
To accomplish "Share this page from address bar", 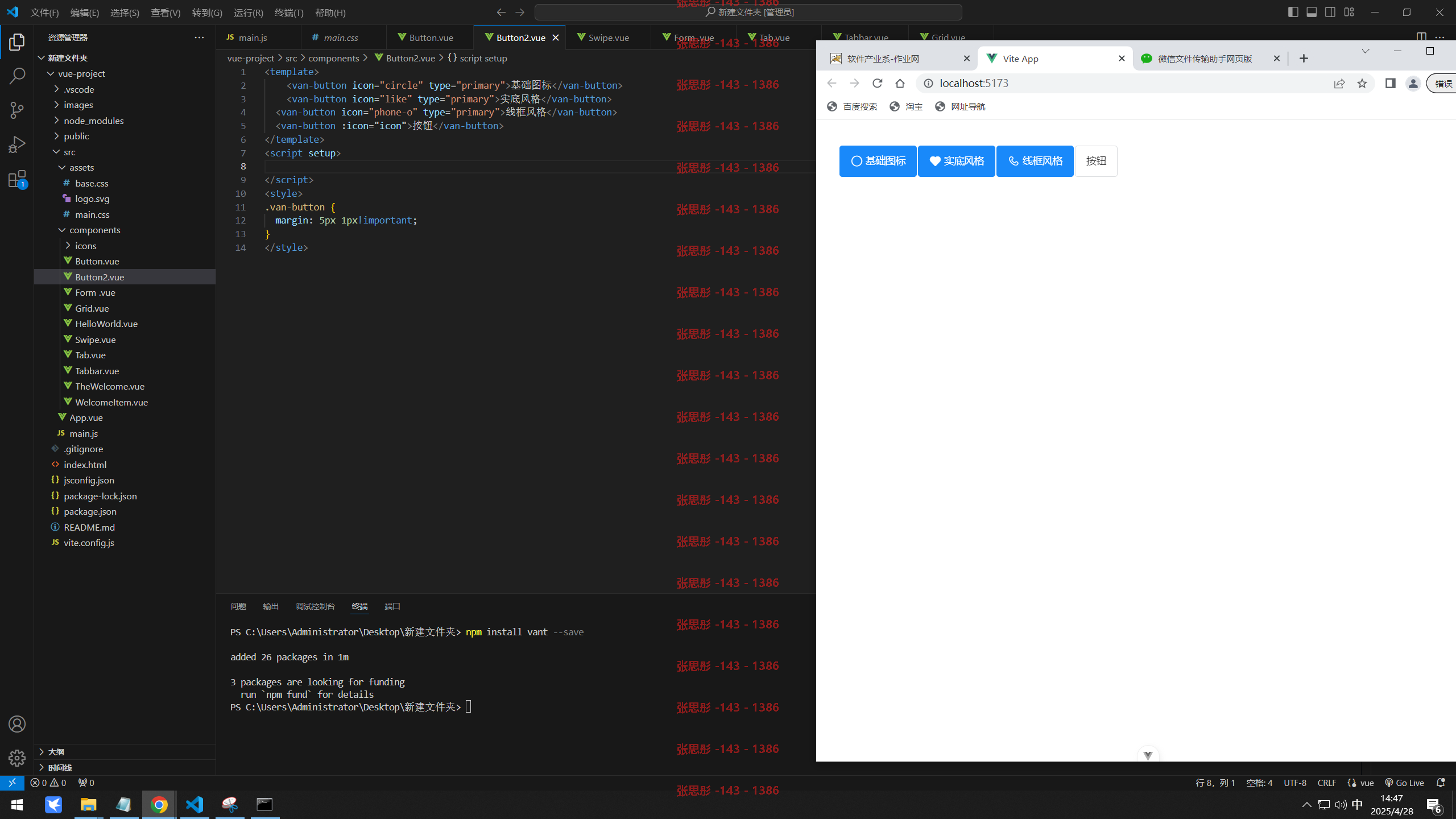I will click(x=1339, y=84).
